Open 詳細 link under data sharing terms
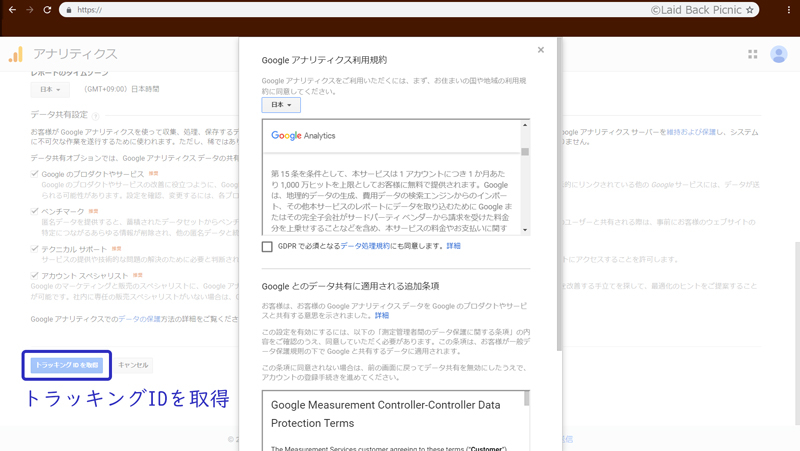The image size is (800, 451). (x=382, y=315)
